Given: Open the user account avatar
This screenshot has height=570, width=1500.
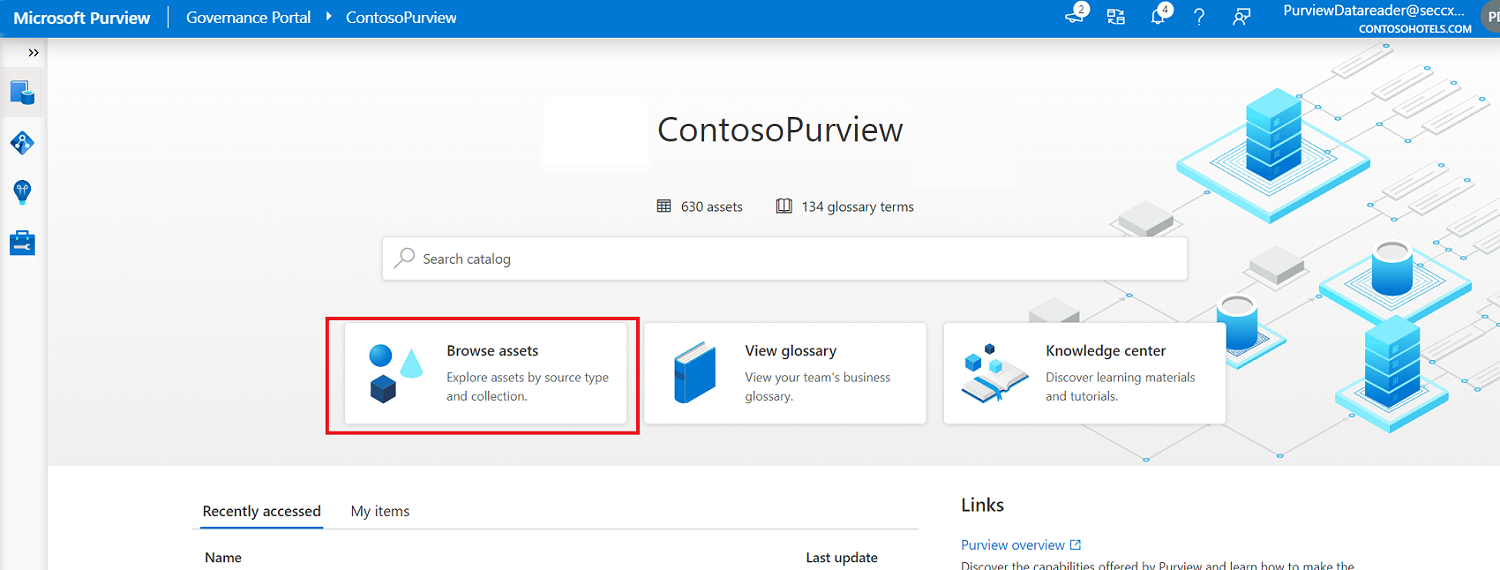Looking at the screenshot, I should [x=1489, y=17].
